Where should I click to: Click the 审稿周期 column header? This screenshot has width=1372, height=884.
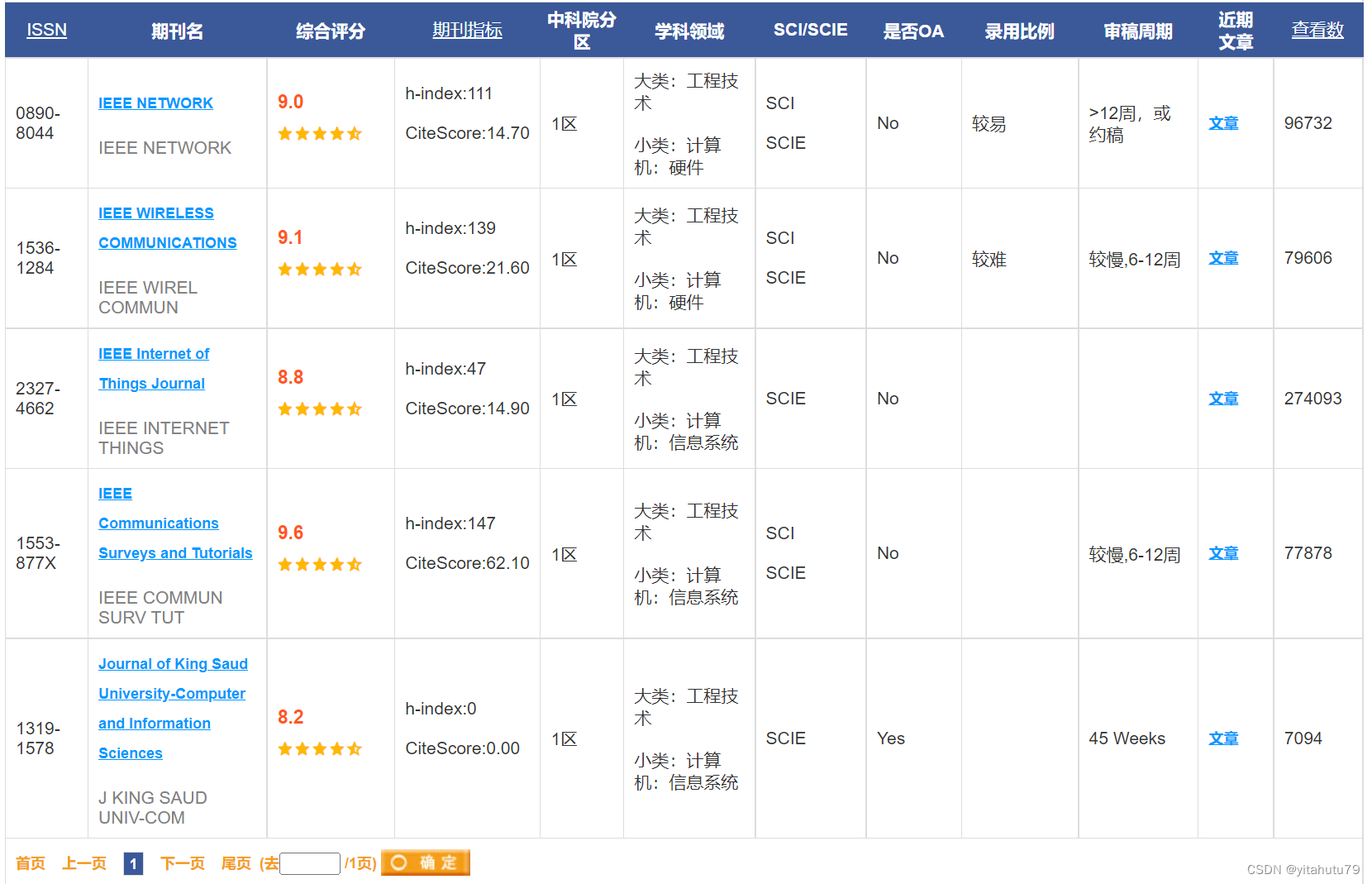[x=1138, y=31]
